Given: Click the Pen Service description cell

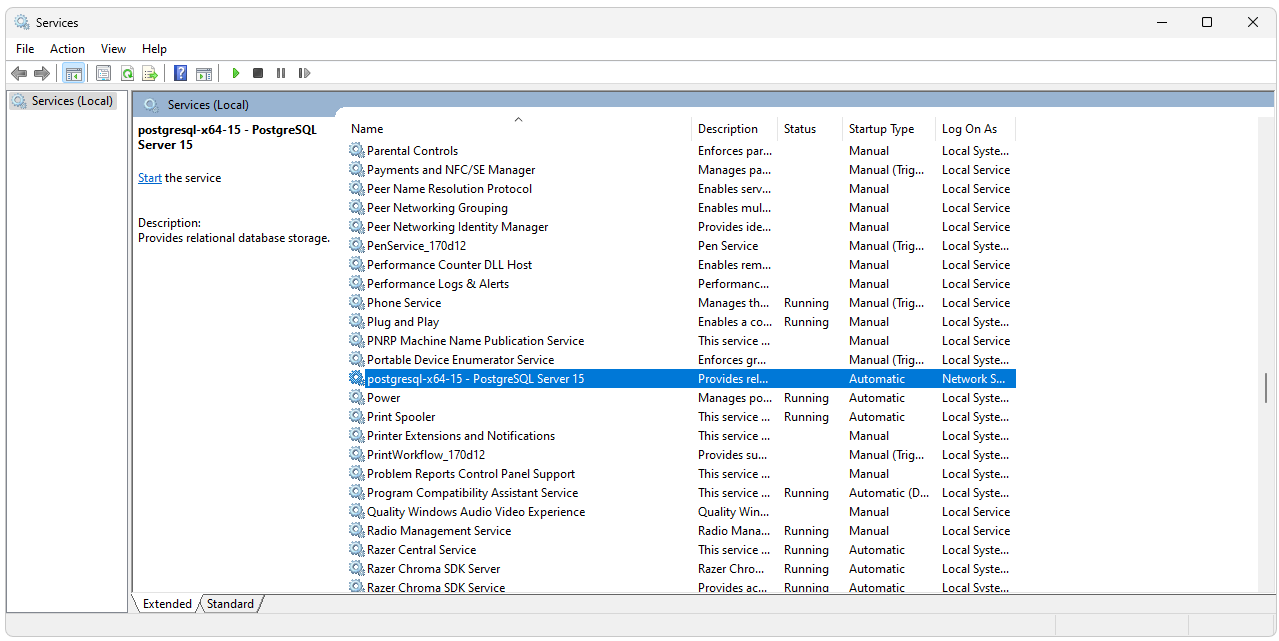Looking at the screenshot, I should point(728,246).
